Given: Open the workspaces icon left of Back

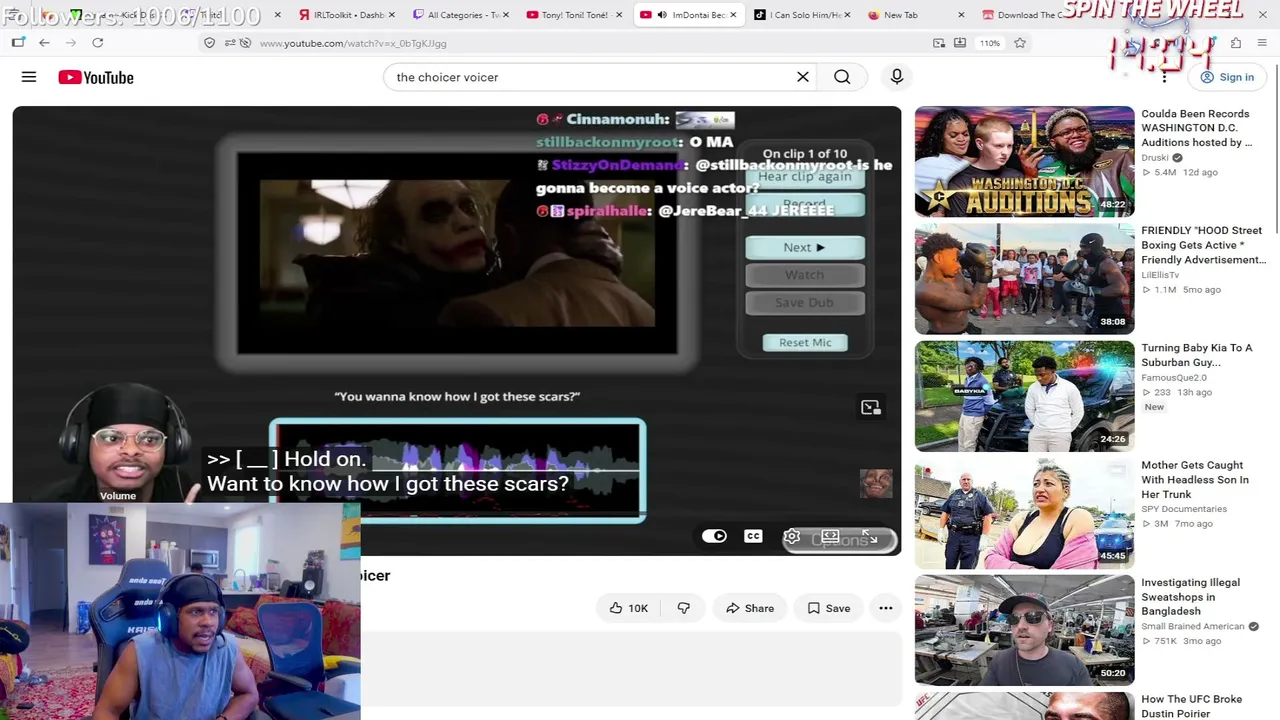Looking at the screenshot, I should (x=18, y=43).
